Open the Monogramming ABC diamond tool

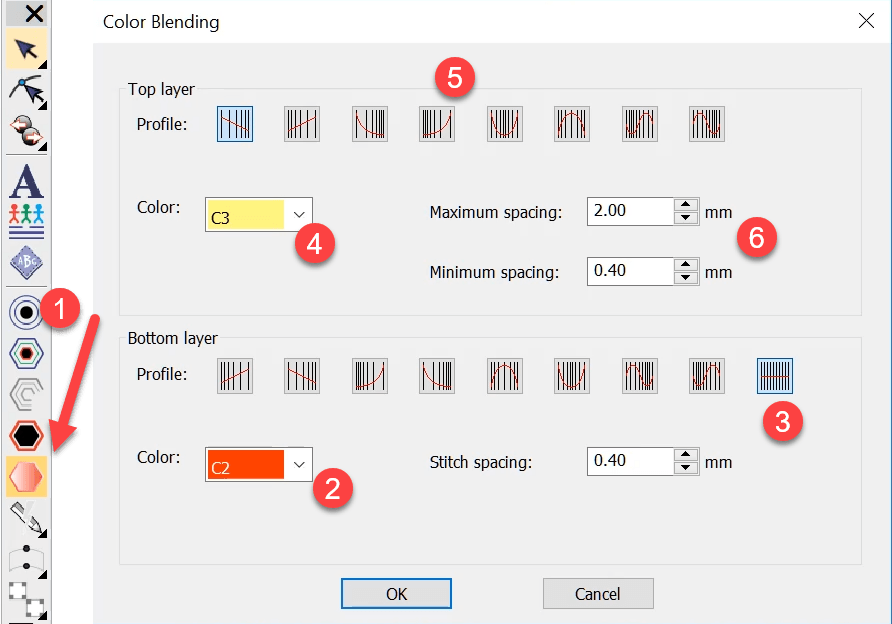[26, 263]
